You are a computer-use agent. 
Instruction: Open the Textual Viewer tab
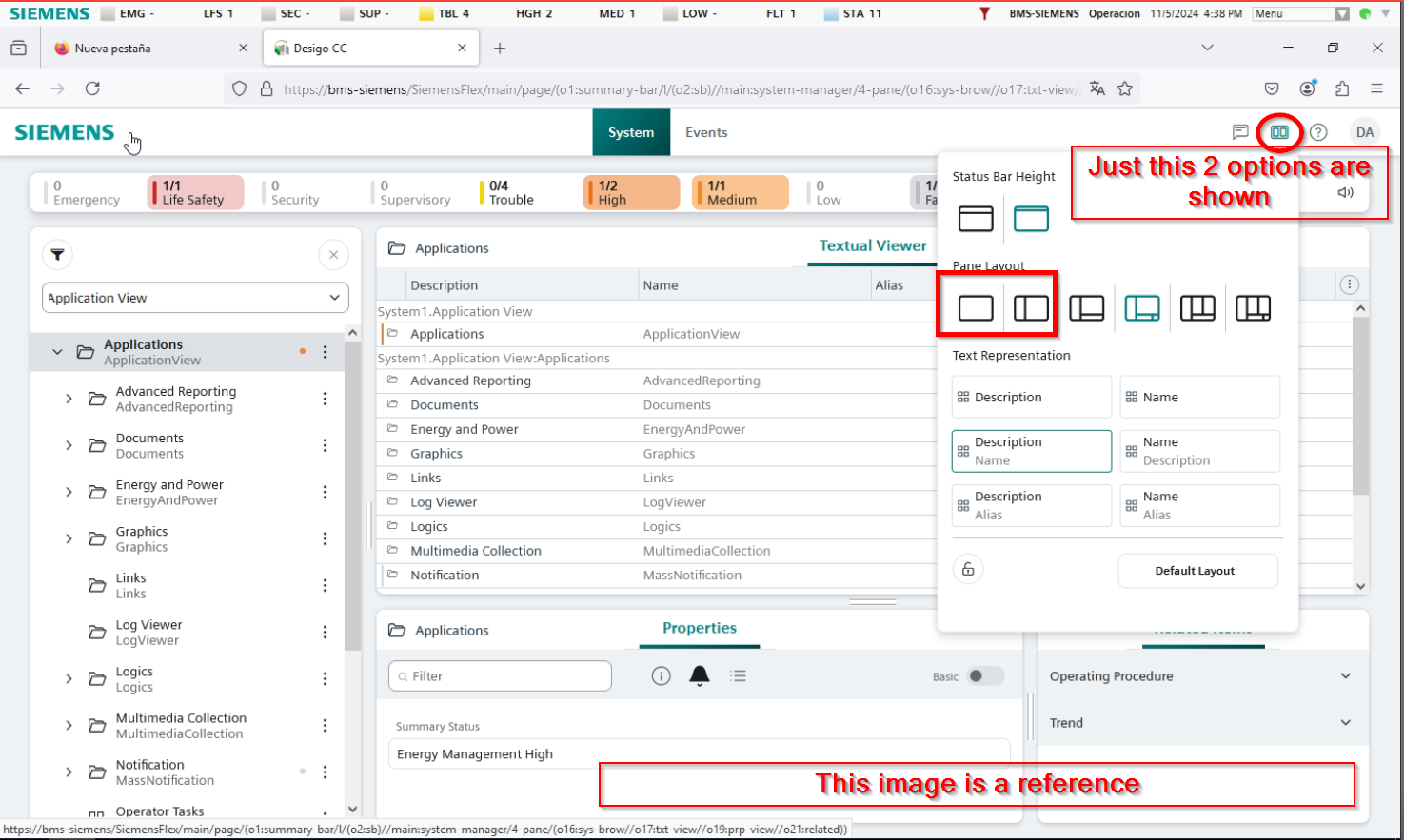pyautogui.click(x=872, y=246)
